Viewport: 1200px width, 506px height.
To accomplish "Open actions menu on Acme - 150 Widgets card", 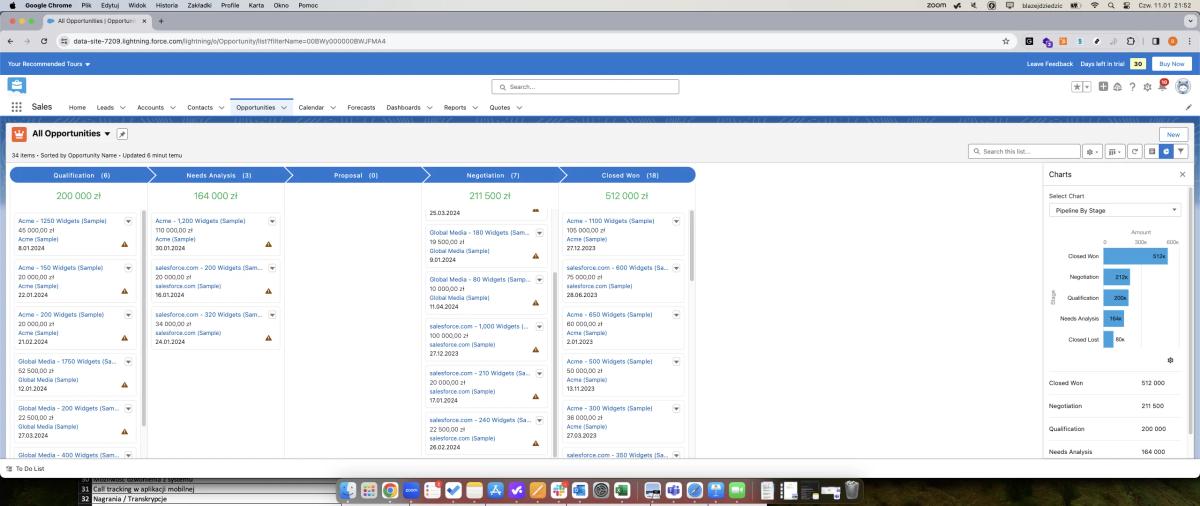I will (x=128, y=268).
